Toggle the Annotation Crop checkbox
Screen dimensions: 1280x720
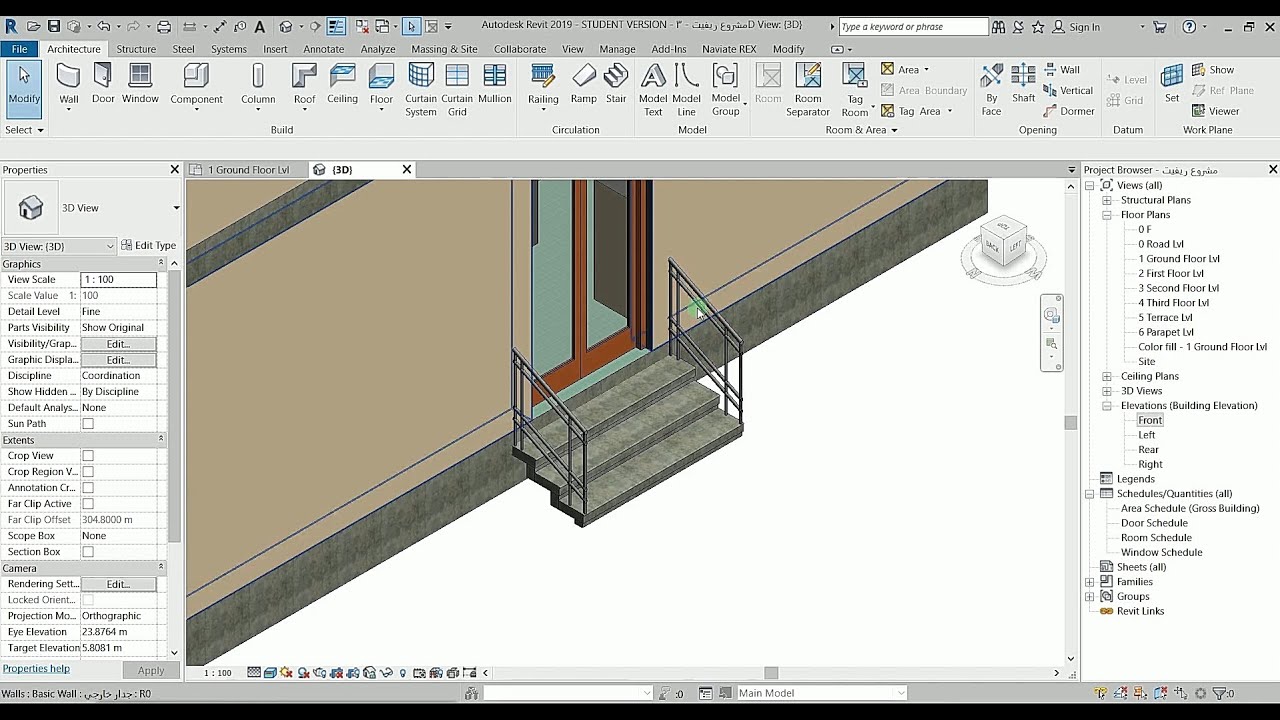[88, 488]
